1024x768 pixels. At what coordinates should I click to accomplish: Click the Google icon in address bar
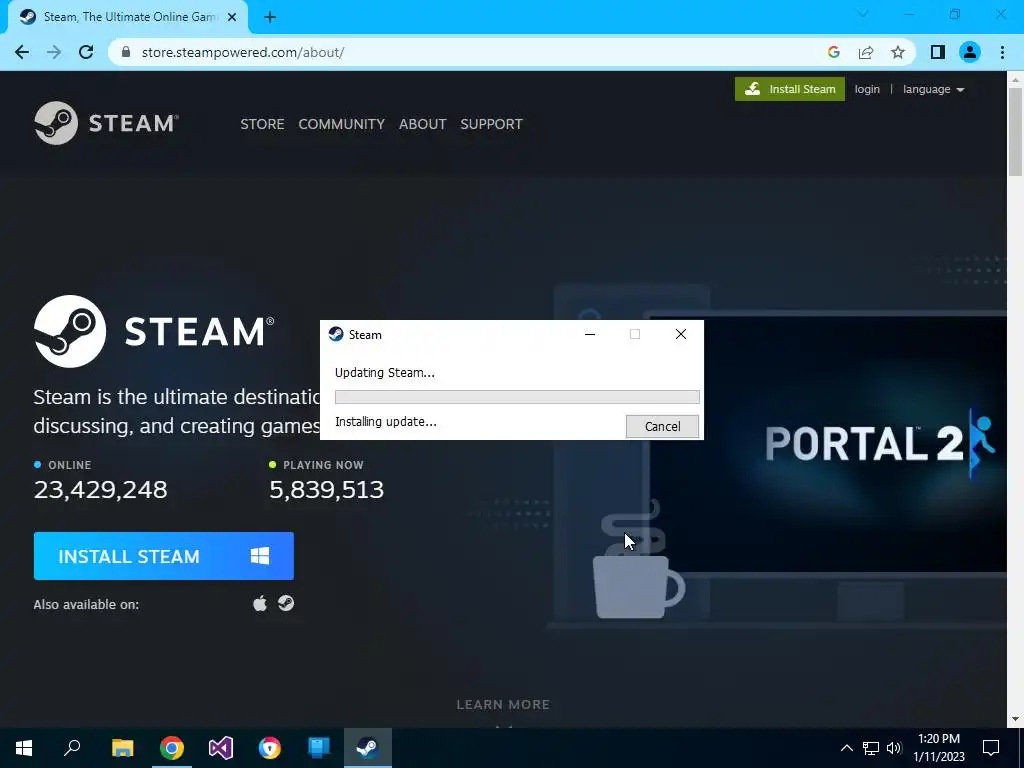click(833, 52)
